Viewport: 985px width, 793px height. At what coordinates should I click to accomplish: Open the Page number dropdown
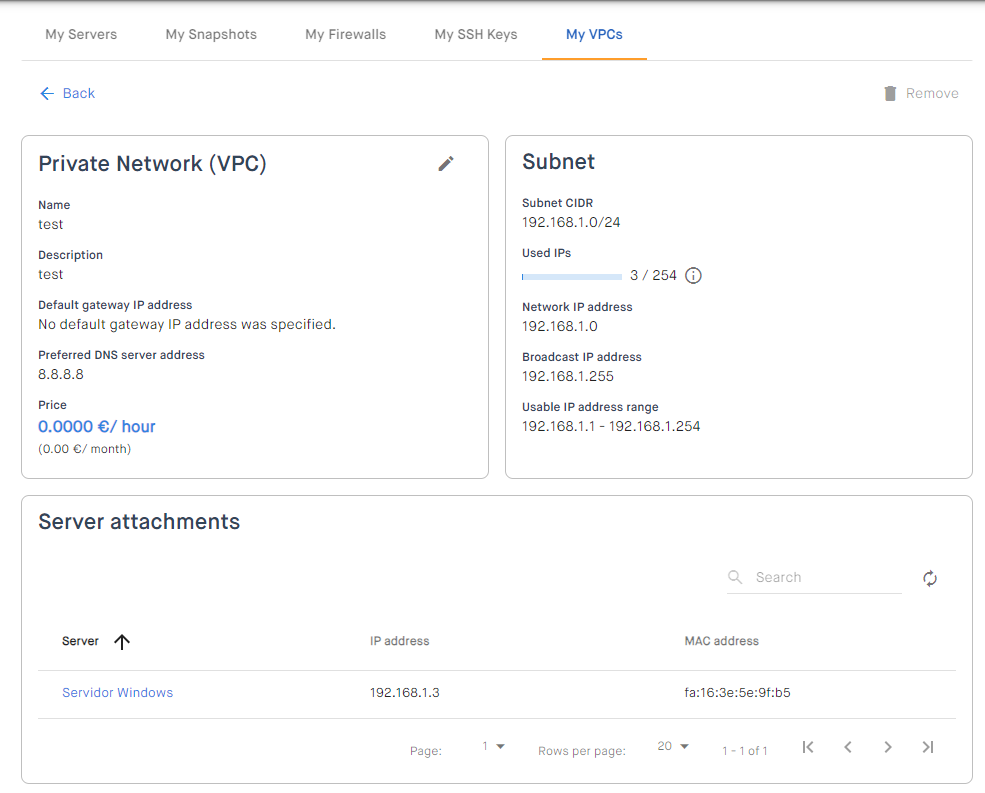tap(494, 747)
